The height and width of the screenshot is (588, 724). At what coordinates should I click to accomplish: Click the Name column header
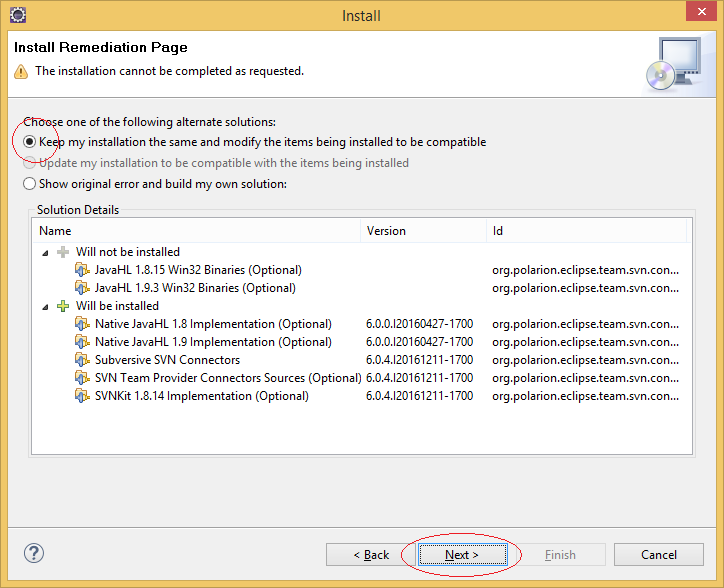click(196, 230)
